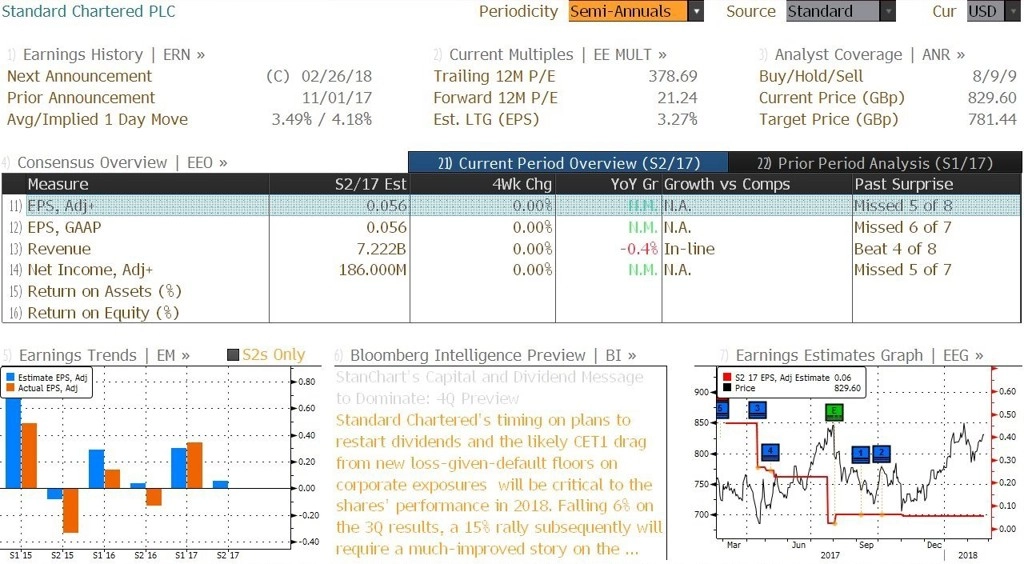1024x564 pixels.
Task: Open the Source Standard dropdown arrow
Action: click(x=888, y=11)
